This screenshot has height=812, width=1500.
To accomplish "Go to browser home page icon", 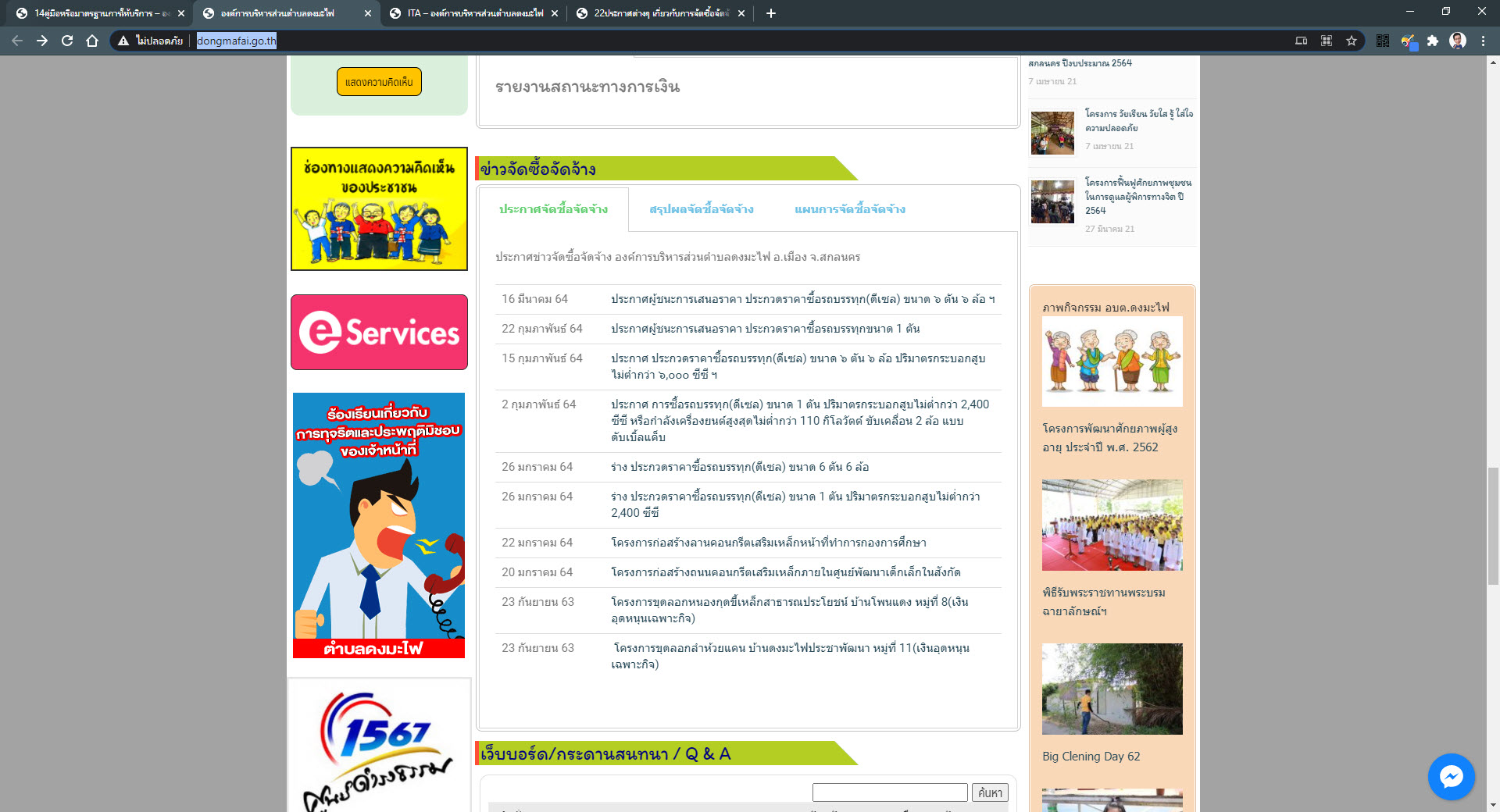I will click(x=92, y=41).
